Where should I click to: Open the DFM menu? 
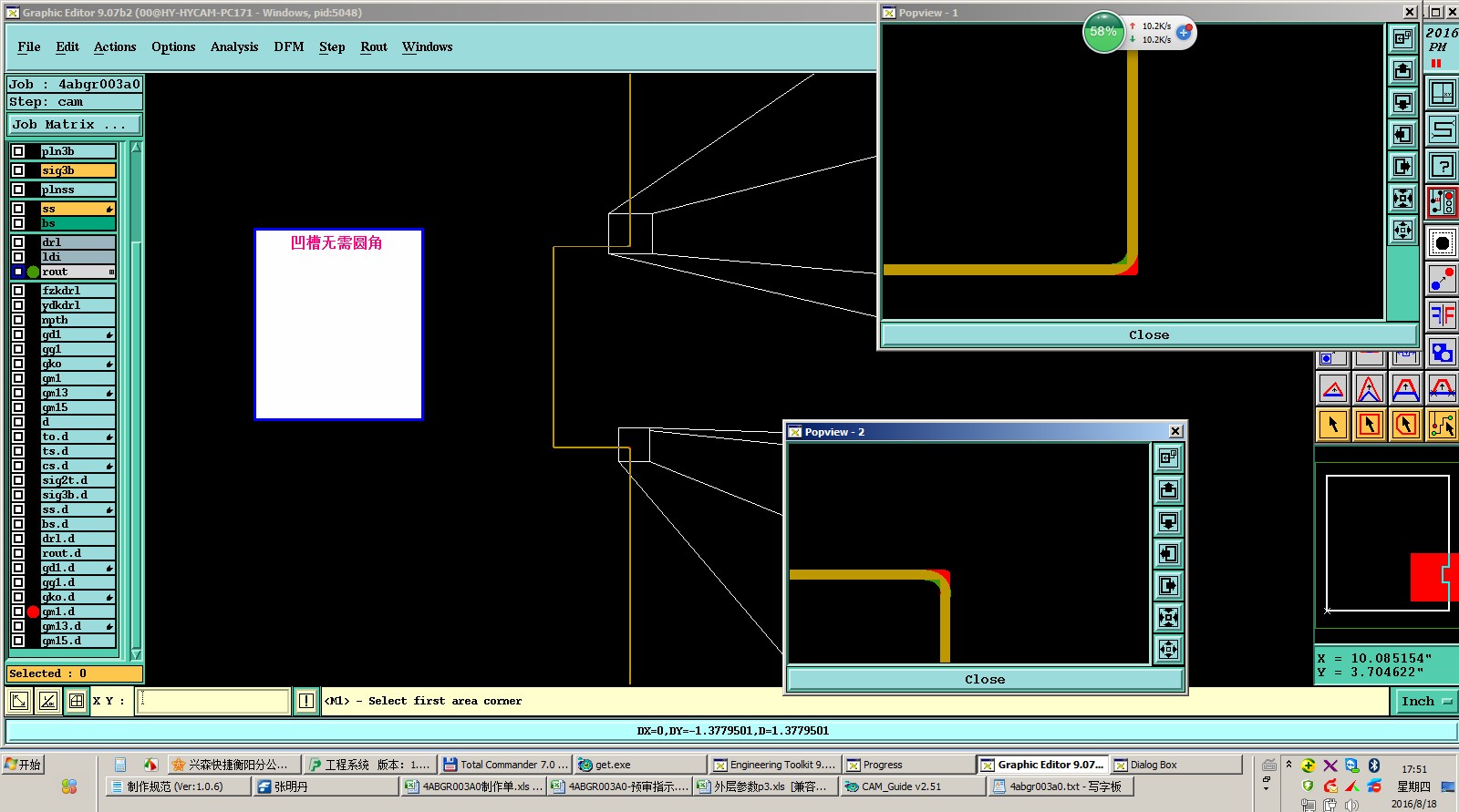[x=289, y=47]
